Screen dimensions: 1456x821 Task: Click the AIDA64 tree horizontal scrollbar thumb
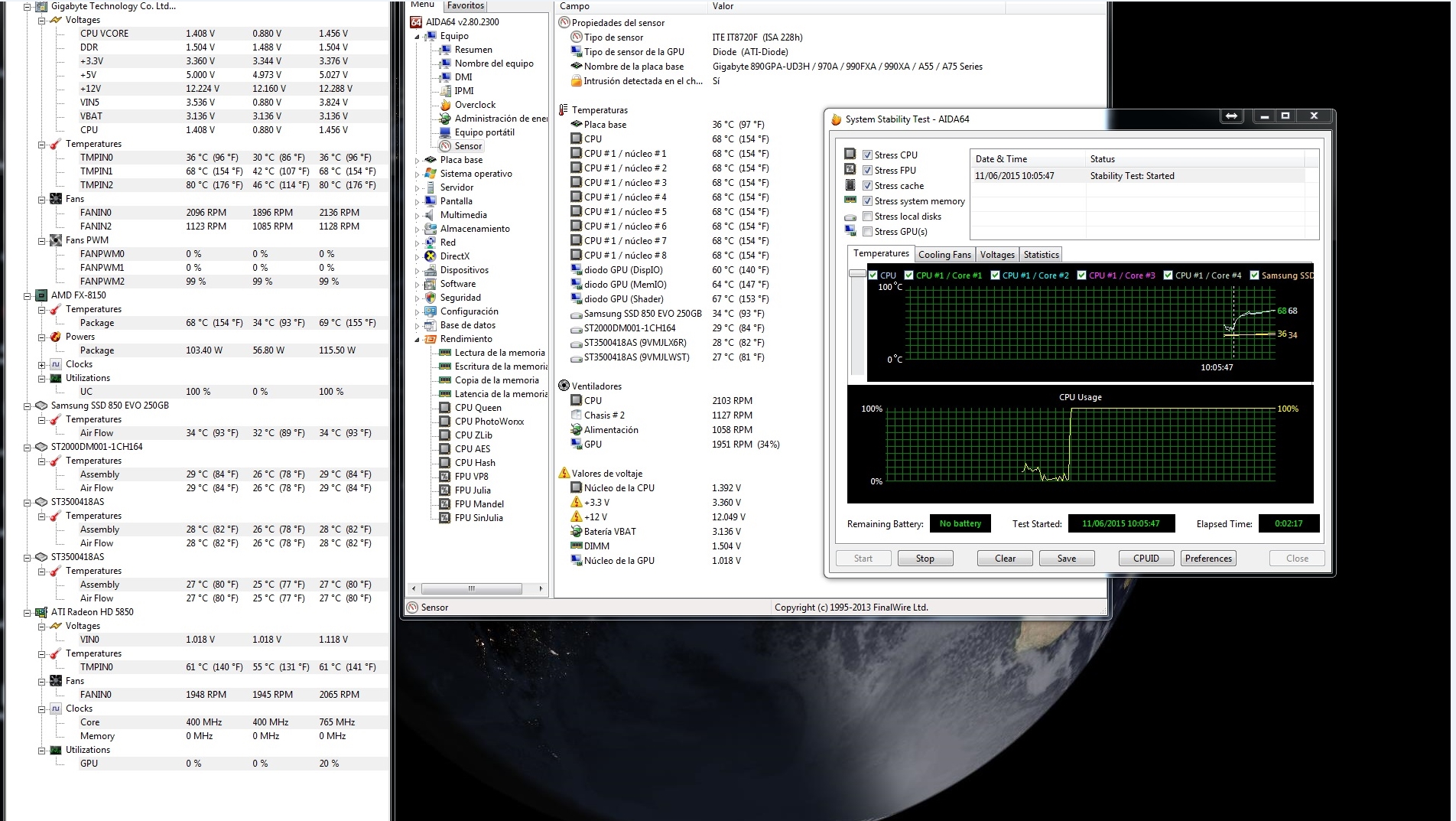click(x=471, y=589)
